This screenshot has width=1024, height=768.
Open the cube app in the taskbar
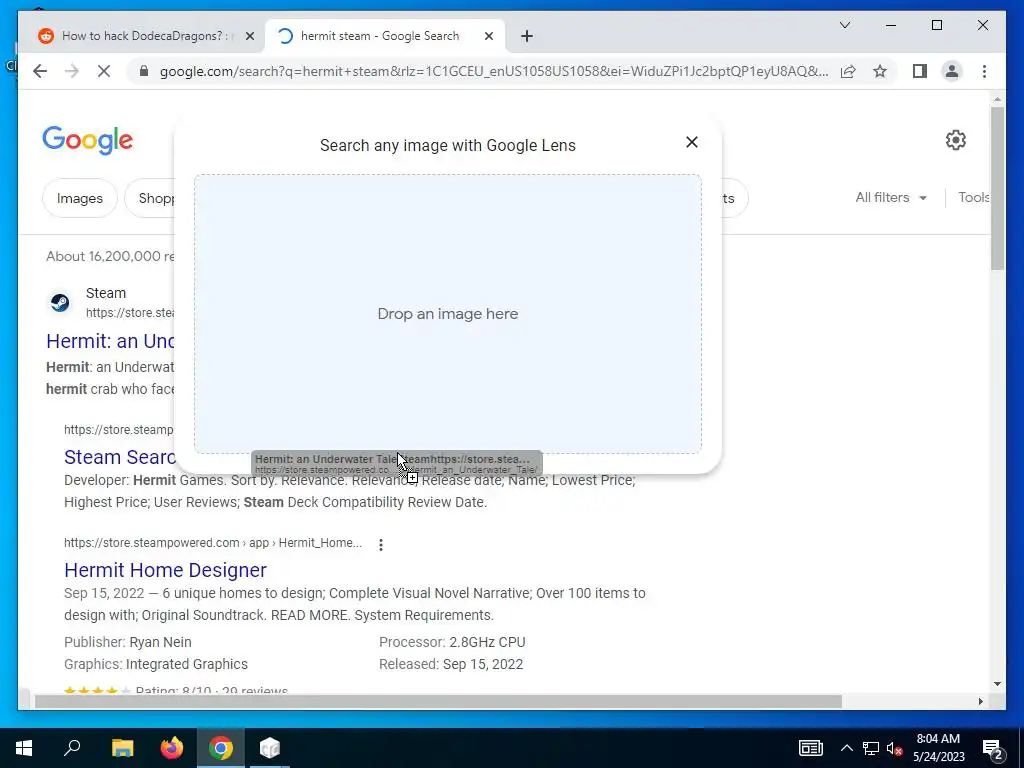pyautogui.click(x=270, y=748)
